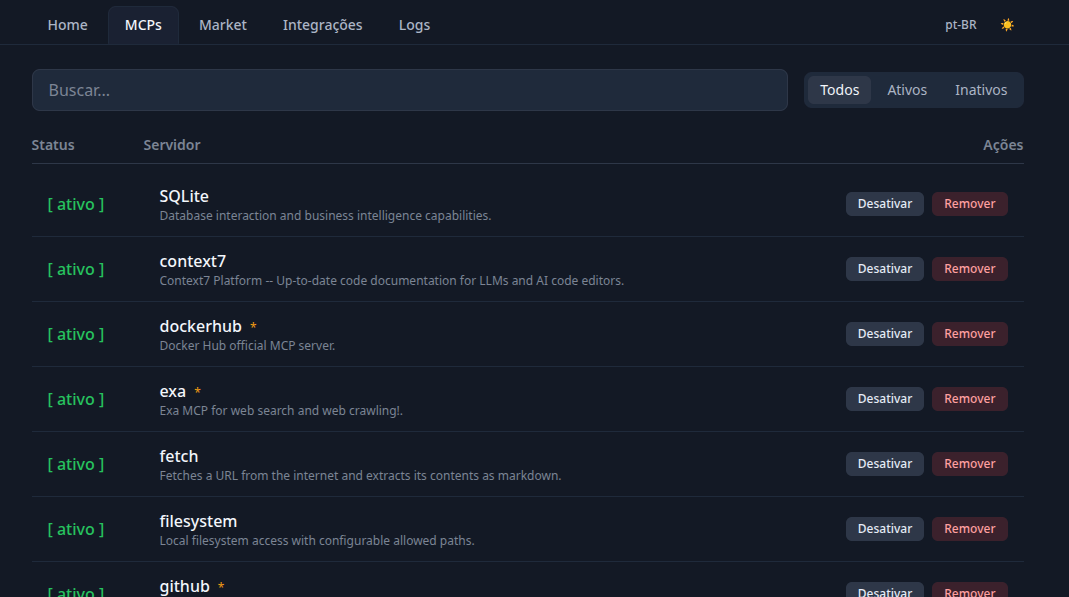
Task: Click the SQLite server name
Action: 184,196
